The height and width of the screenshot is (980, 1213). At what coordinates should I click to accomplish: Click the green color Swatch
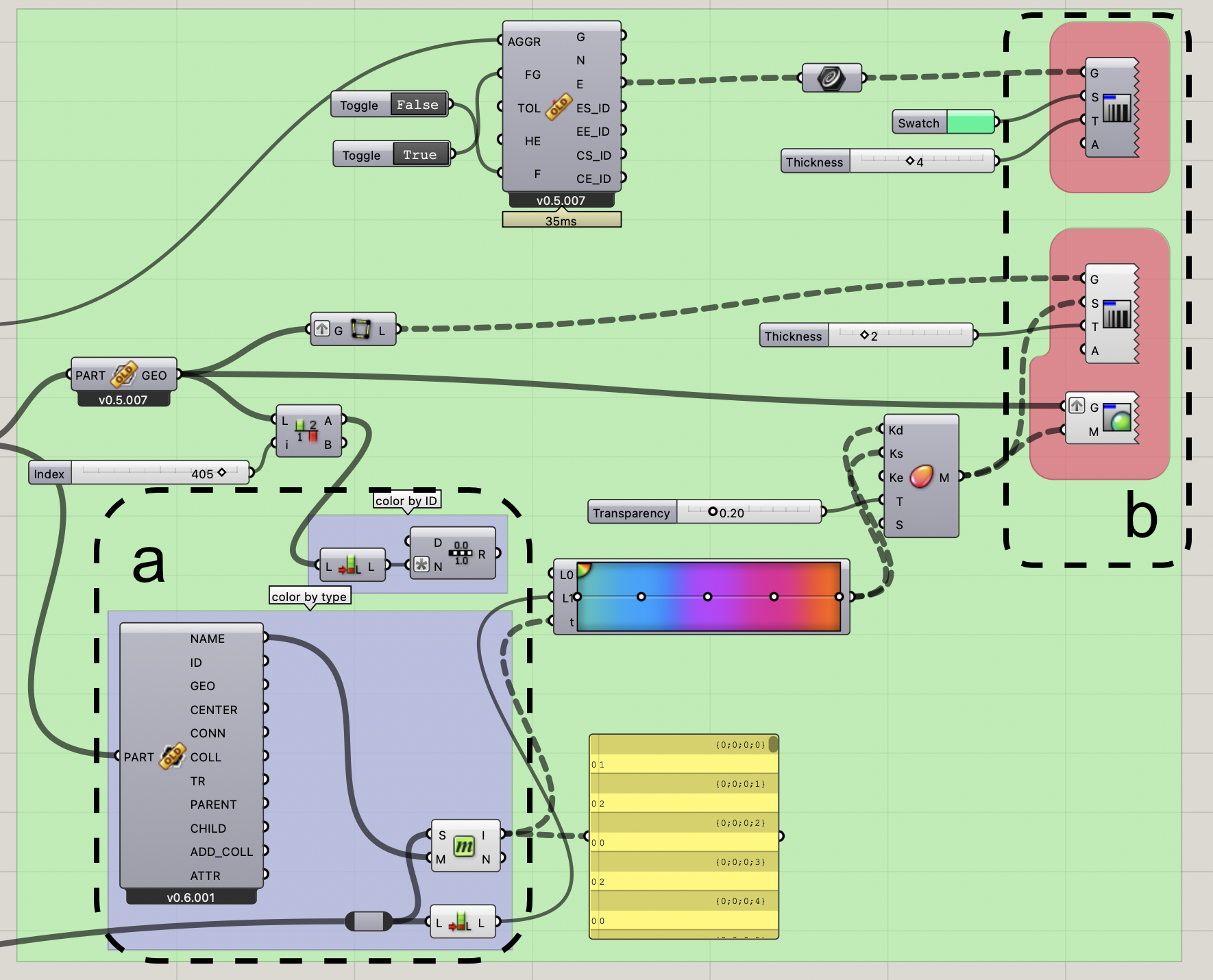point(970,123)
